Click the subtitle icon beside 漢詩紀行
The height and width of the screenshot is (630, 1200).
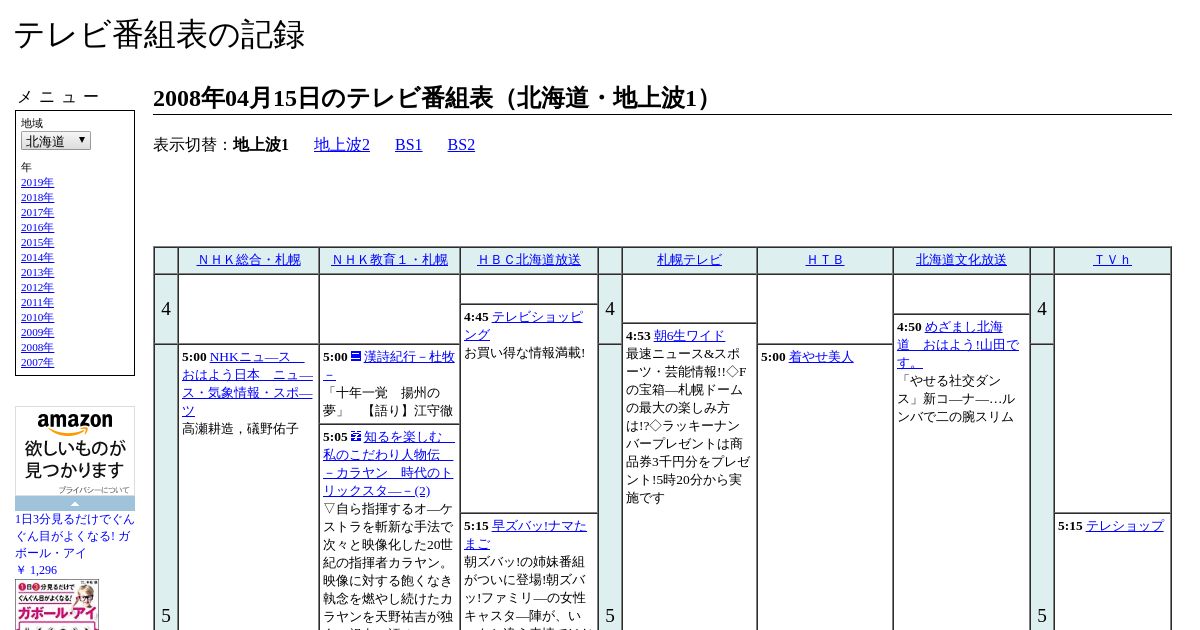(x=356, y=356)
